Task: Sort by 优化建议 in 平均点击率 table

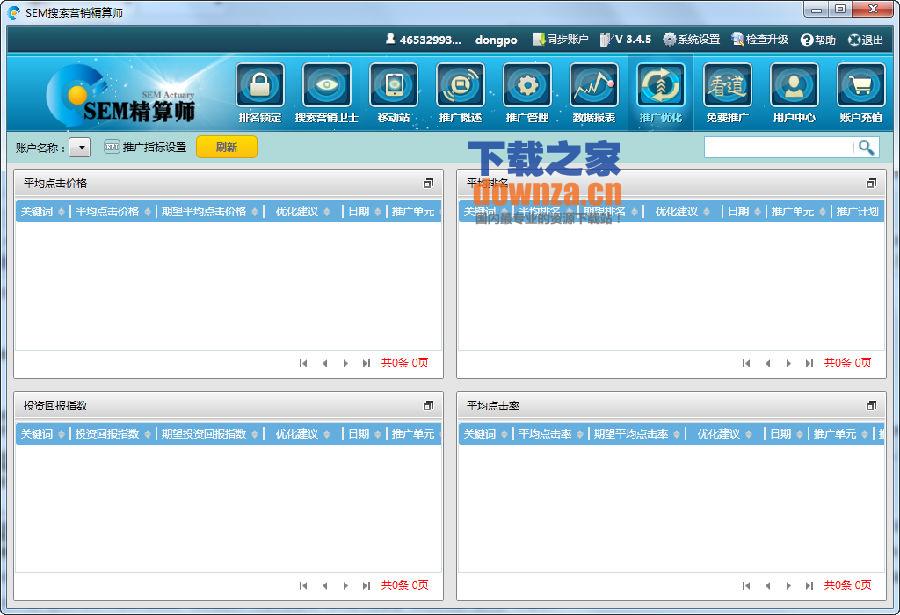Action: pyautogui.click(x=724, y=434)
